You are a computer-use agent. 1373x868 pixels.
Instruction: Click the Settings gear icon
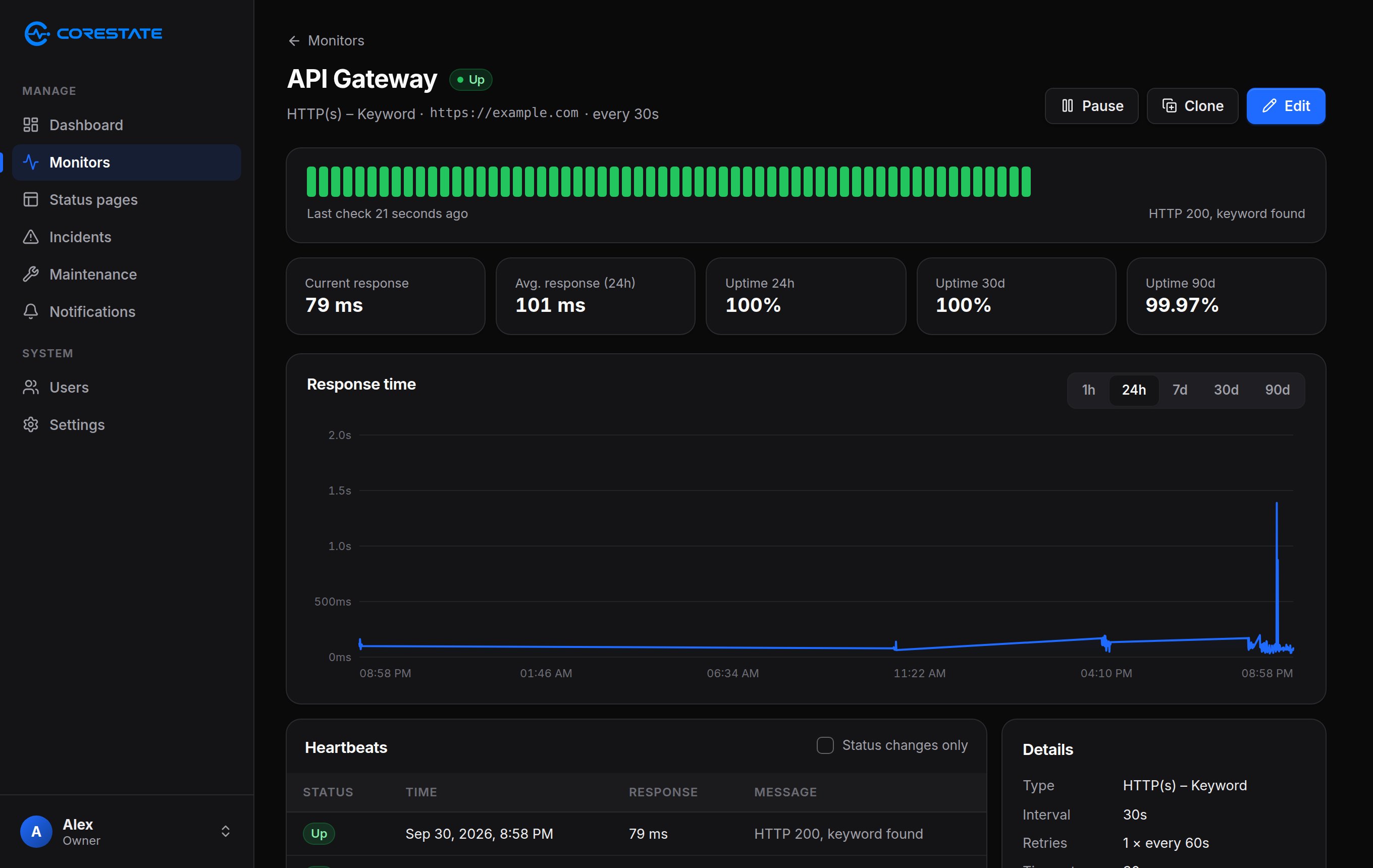(x=31, y=424)
